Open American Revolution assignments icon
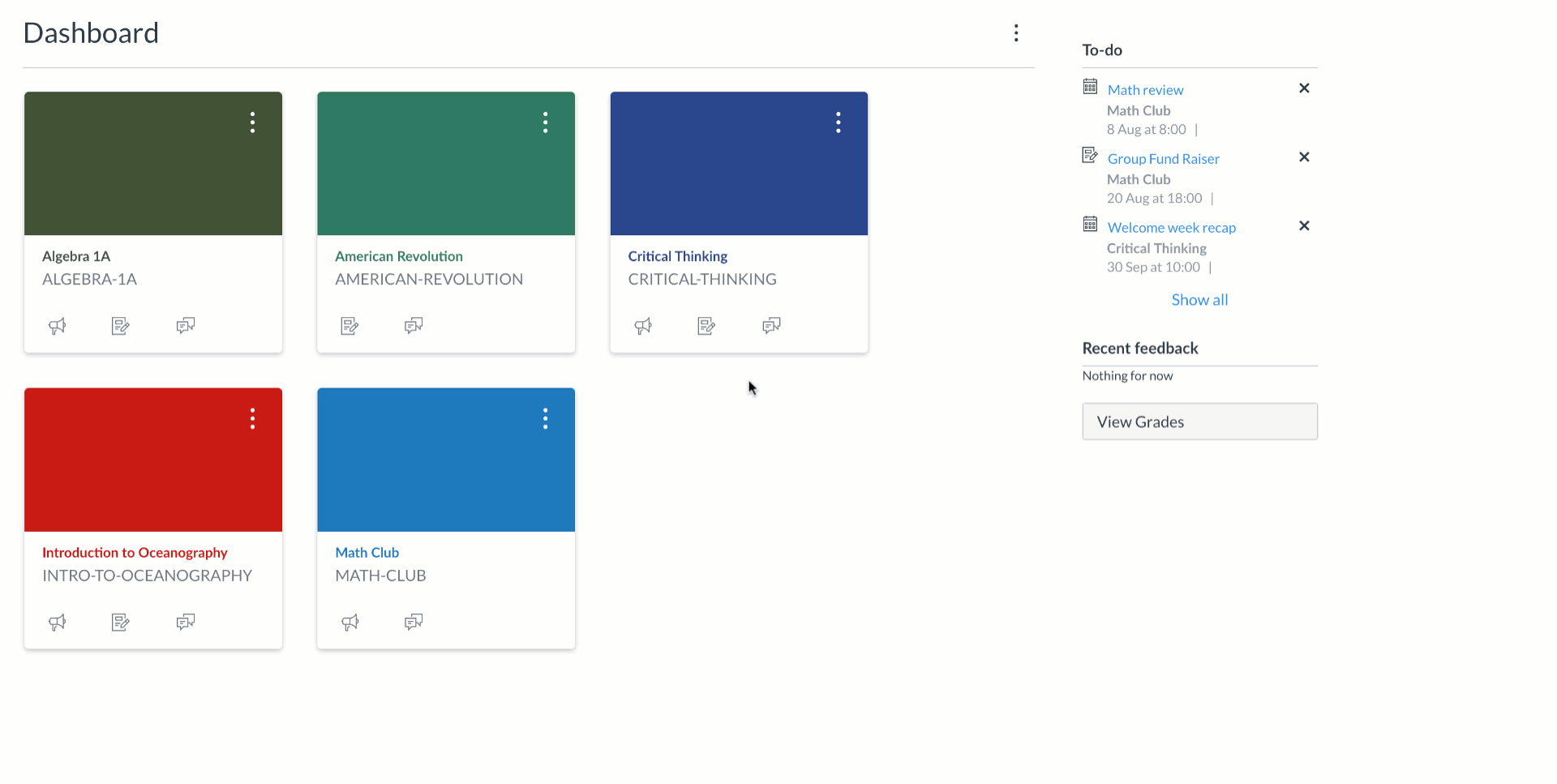 (350, 326)
